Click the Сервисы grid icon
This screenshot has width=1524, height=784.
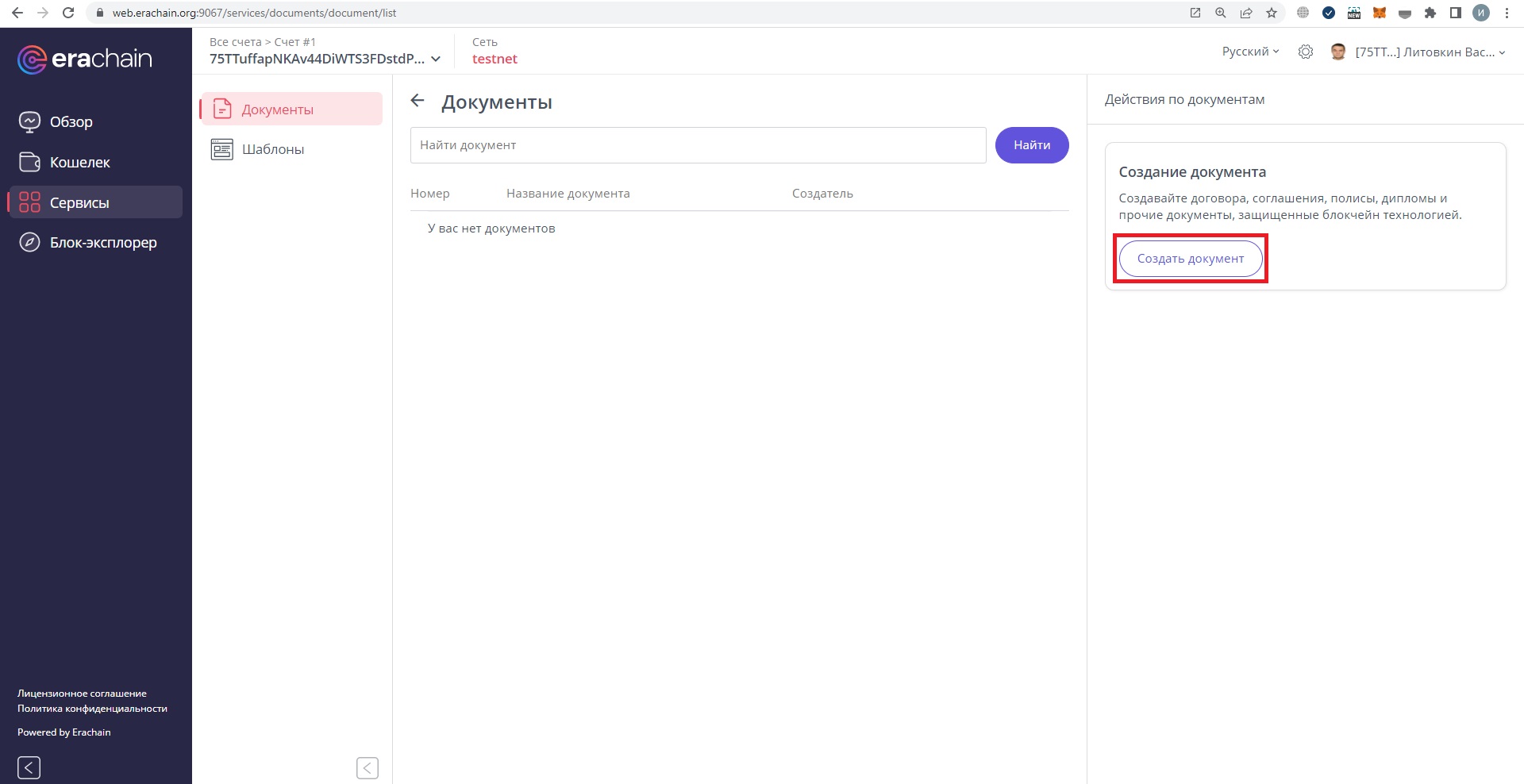point(29,202)
